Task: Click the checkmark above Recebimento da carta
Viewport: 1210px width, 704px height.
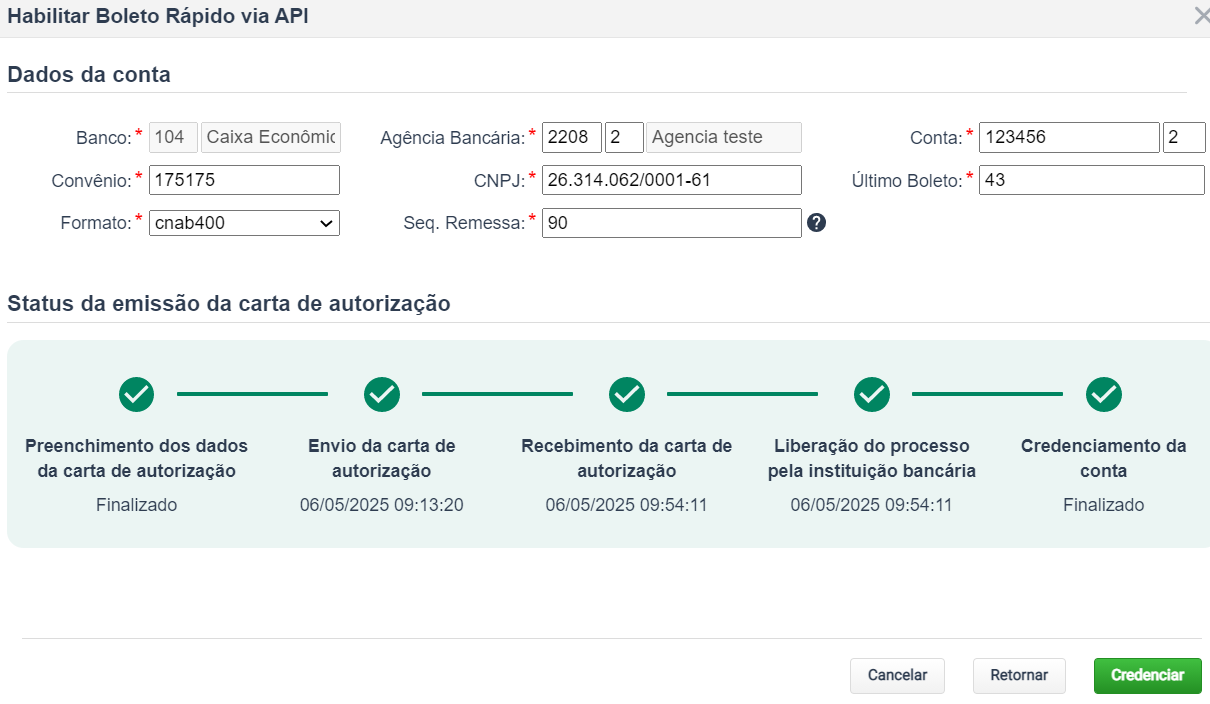Action: tap(627, 395)
